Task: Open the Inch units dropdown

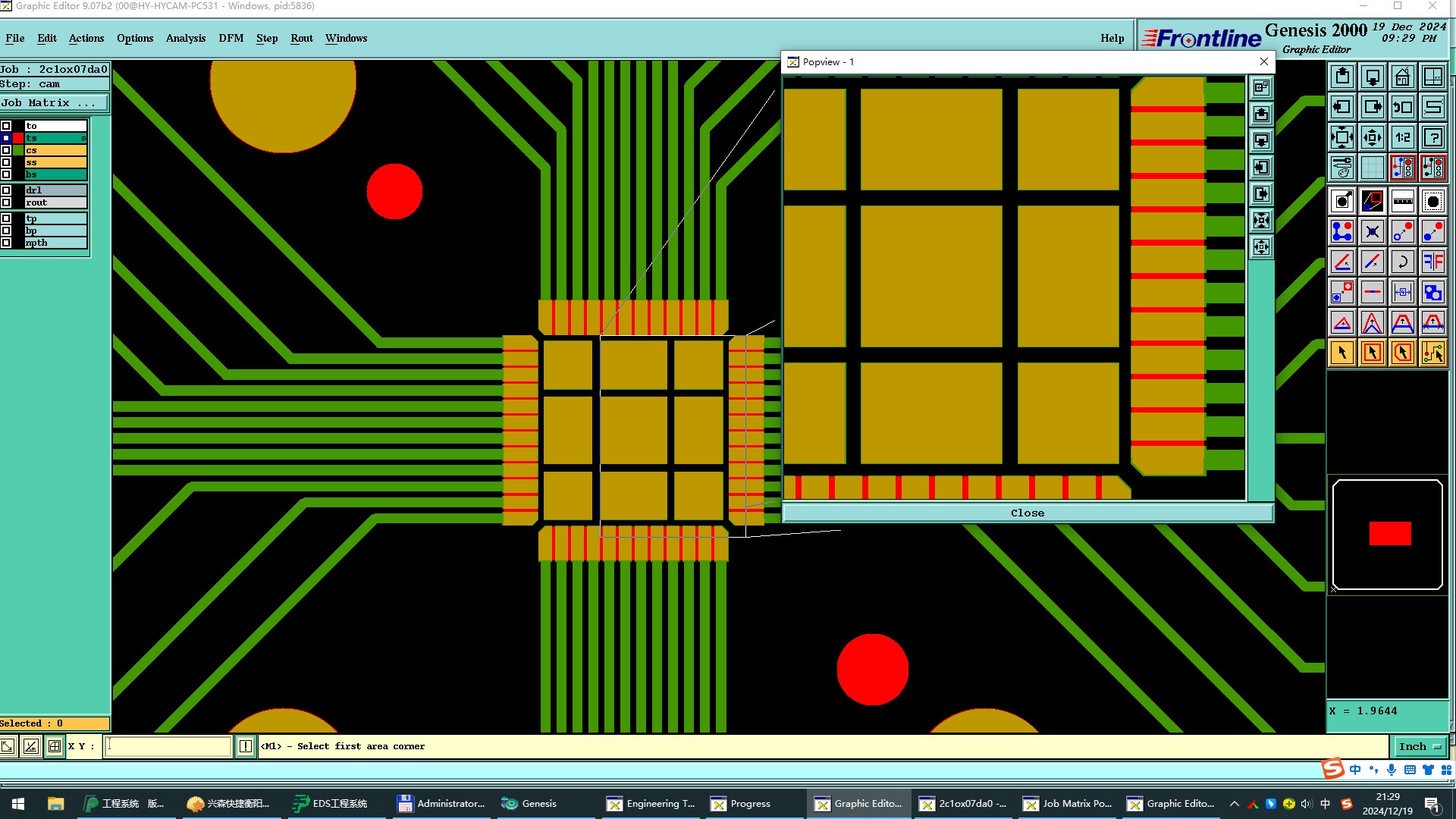Action: (x=1418, y=746)
